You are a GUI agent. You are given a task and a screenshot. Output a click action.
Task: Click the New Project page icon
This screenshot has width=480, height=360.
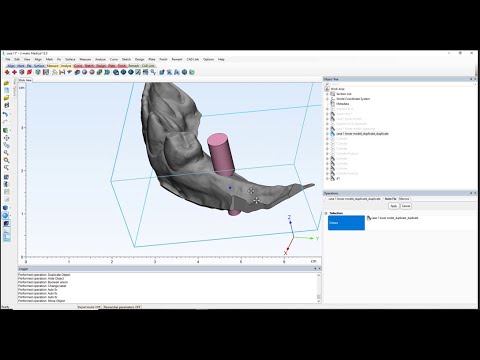pyautogui.click(x=6, y=90)
